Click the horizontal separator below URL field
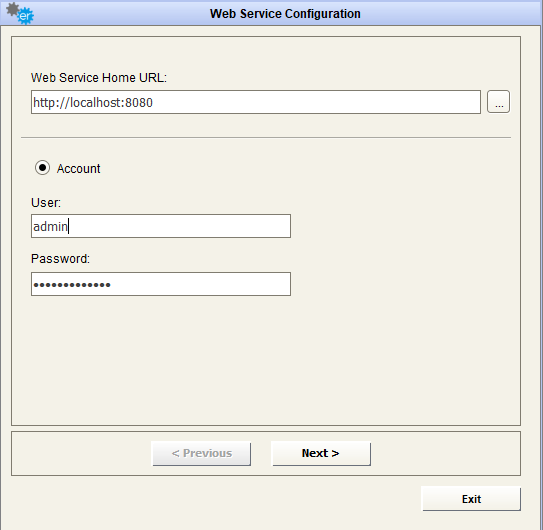The height and width of the screenshot is (530, 543). point(266,138)
